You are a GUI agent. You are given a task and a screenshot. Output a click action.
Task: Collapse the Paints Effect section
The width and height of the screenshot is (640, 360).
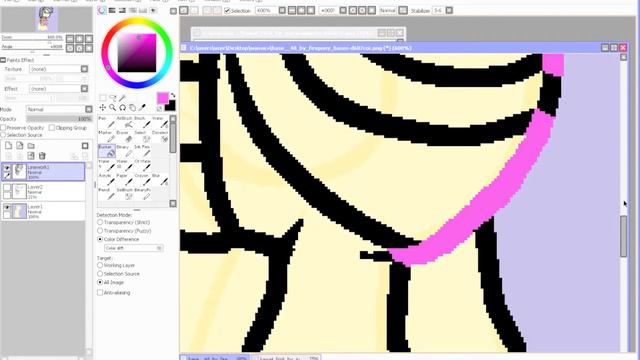[x=3, y=60]
